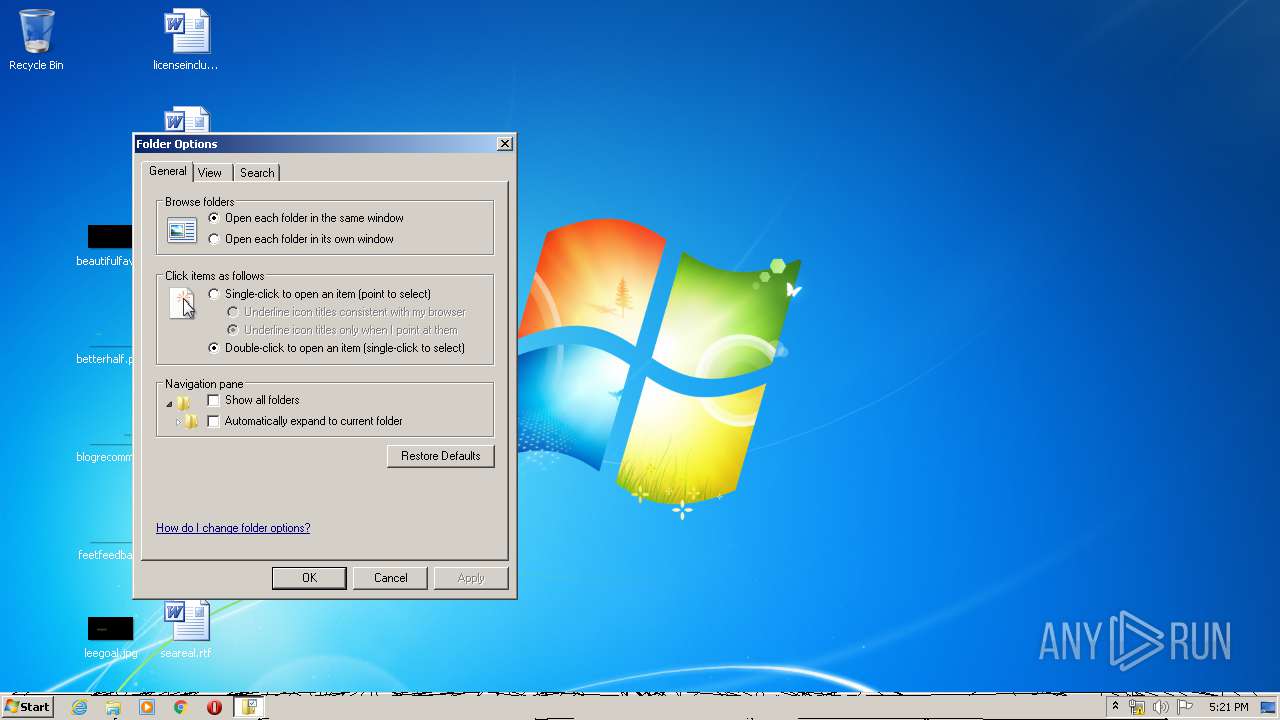Select Open each folder in same window
The height and width of the screenshot is (720, 1280).
point(306,218)
